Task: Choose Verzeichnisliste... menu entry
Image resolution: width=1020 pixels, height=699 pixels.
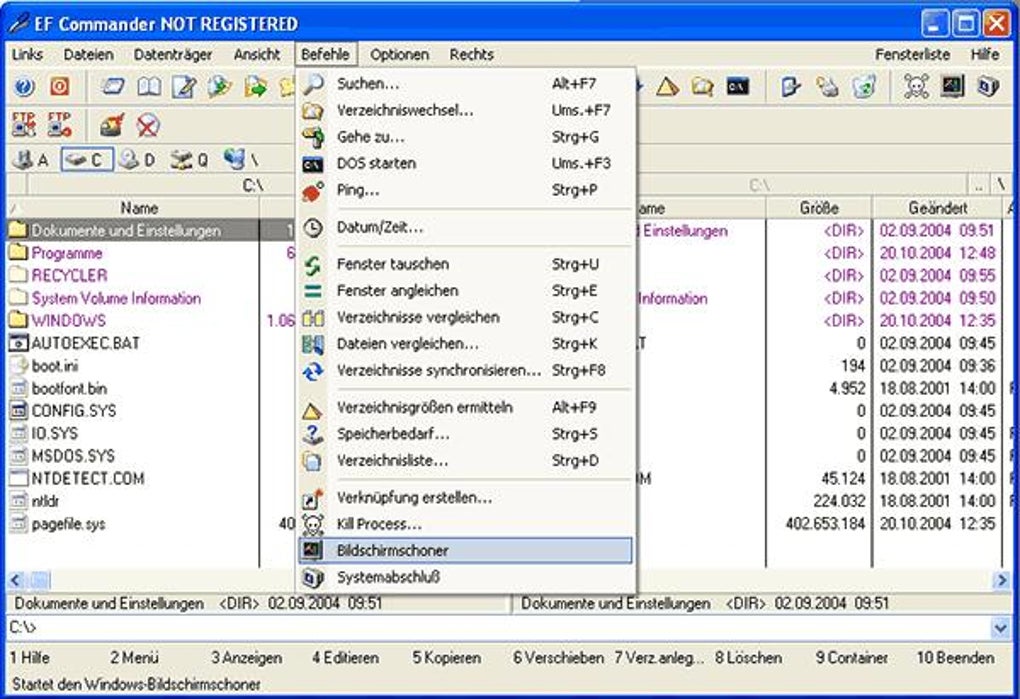Action: (464, 461)
